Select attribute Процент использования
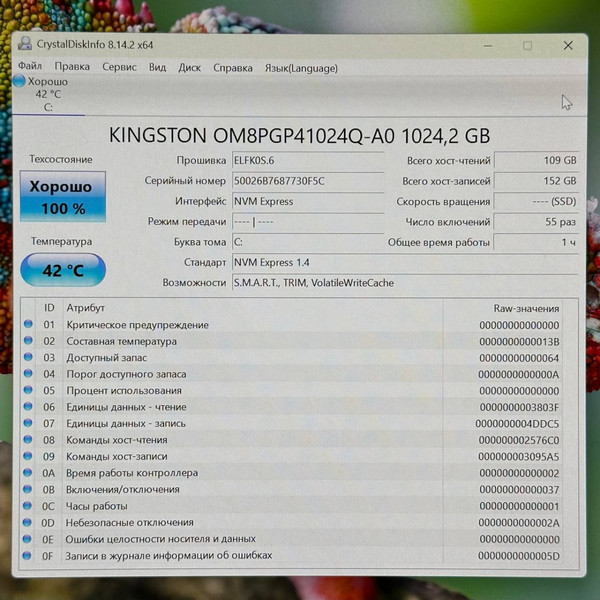Screen dimensions: 600x600 pos(124,391)
